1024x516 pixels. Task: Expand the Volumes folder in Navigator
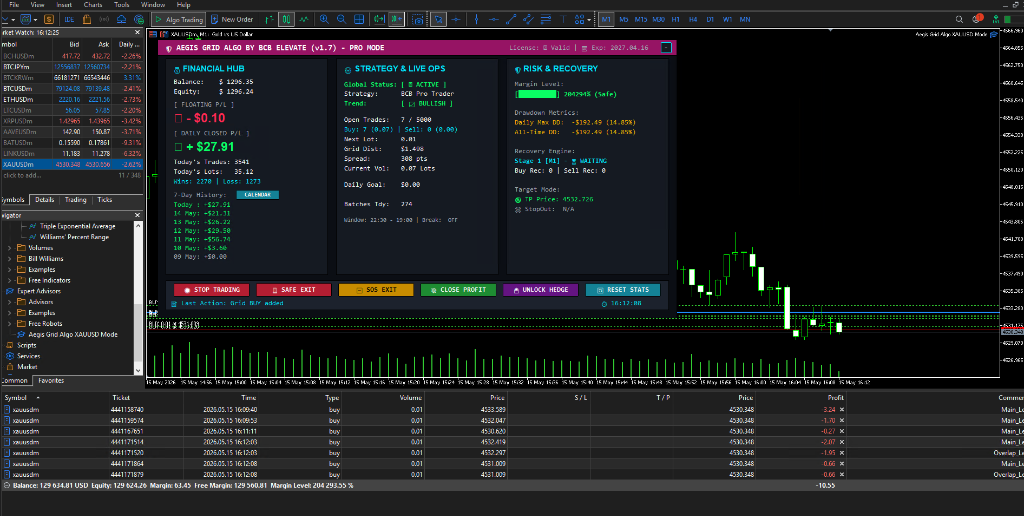tap(10, 248)
